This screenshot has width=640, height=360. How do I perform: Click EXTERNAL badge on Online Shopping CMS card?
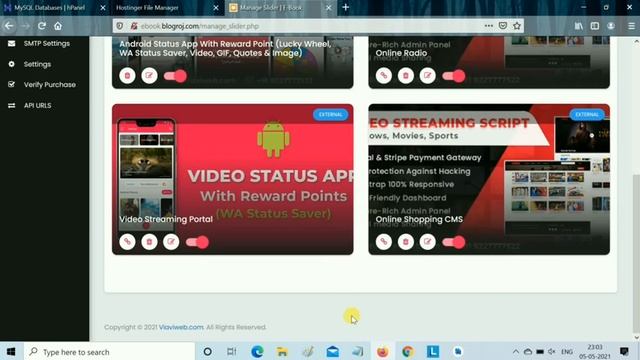pyautogui.click(x=587, y=115)
